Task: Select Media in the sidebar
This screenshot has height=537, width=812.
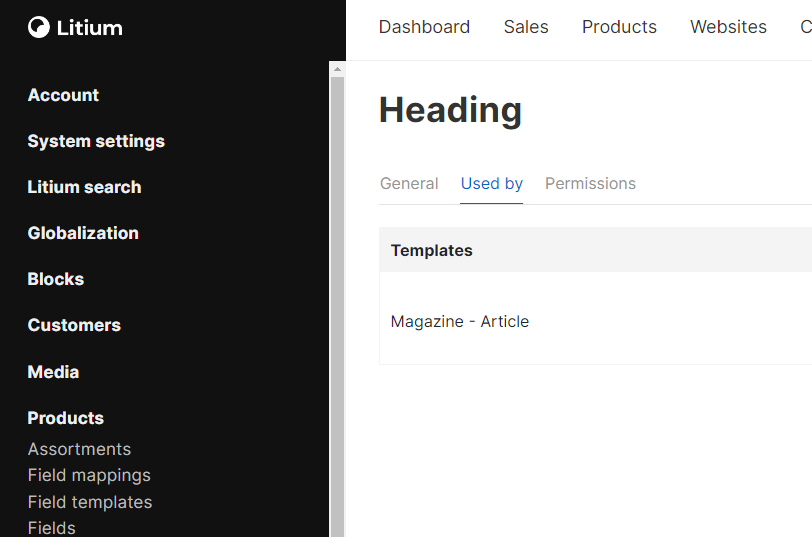Action: pos(53,372)
